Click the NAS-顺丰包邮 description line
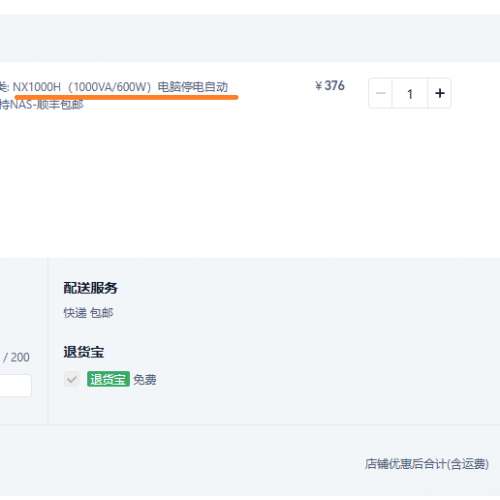Viewport: 500px width, 500px height. [x=42, y=105]
